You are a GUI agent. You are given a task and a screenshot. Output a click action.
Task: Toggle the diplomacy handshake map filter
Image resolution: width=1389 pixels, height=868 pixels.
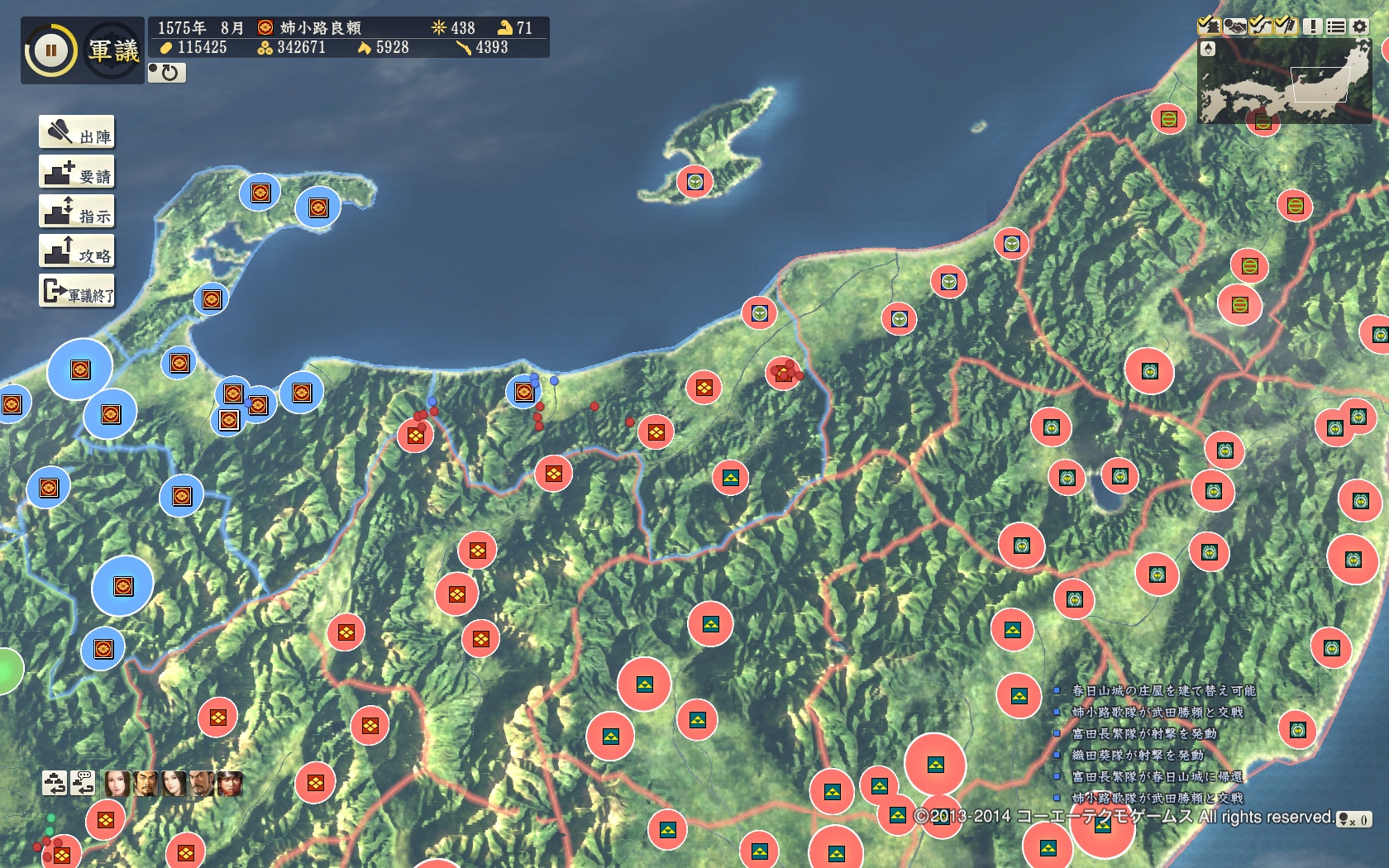(1234, 26)
